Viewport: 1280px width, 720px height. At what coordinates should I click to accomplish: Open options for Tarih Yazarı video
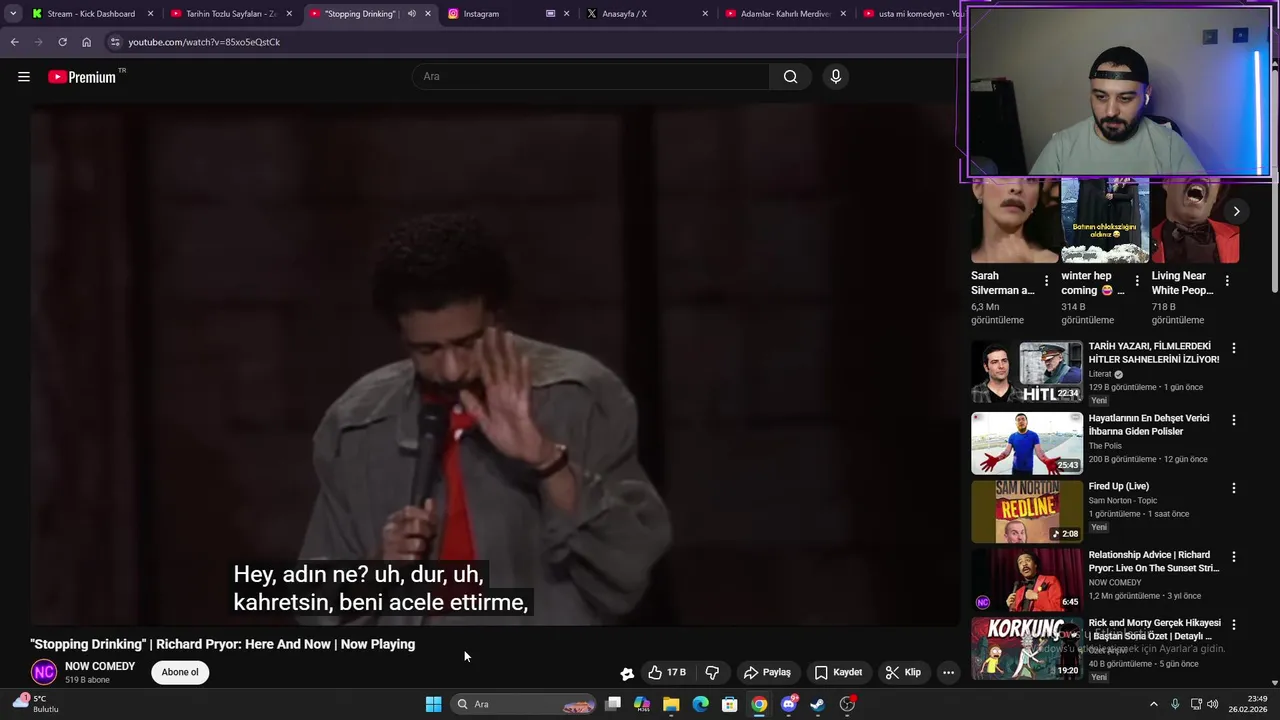click(1233, 348)
